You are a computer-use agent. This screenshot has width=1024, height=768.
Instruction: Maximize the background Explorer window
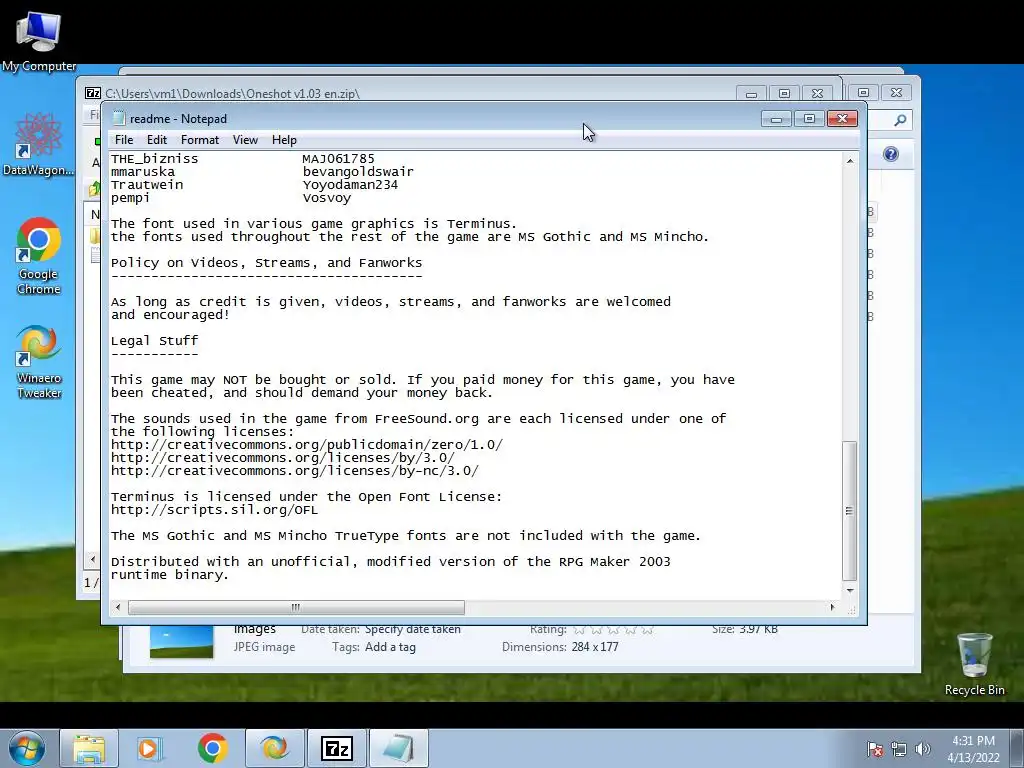click(x=863, y=93)
